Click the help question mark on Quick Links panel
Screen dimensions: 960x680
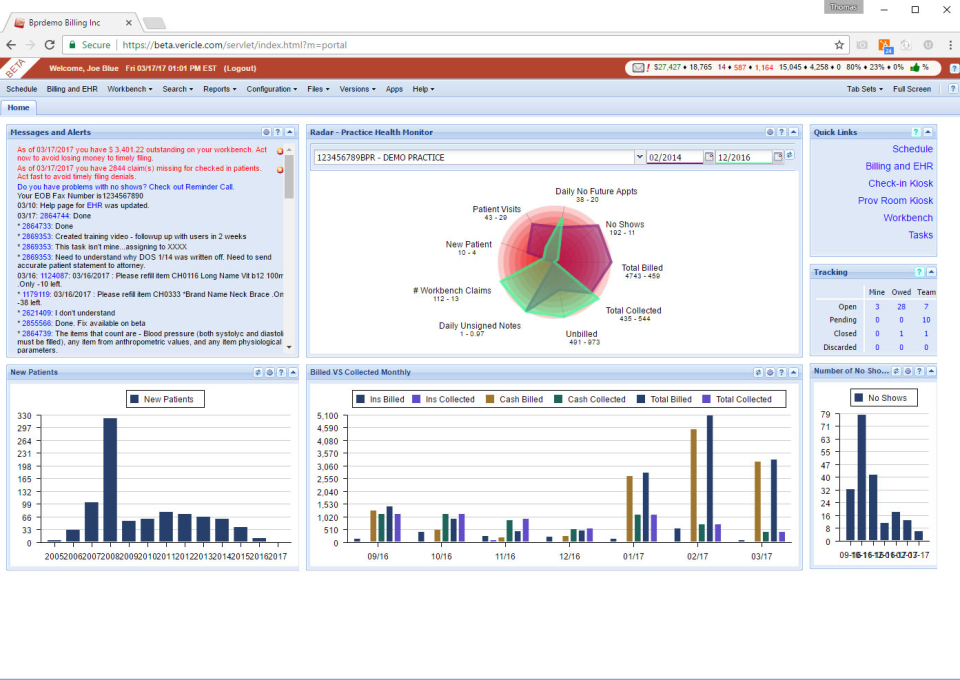coord(917,131)
